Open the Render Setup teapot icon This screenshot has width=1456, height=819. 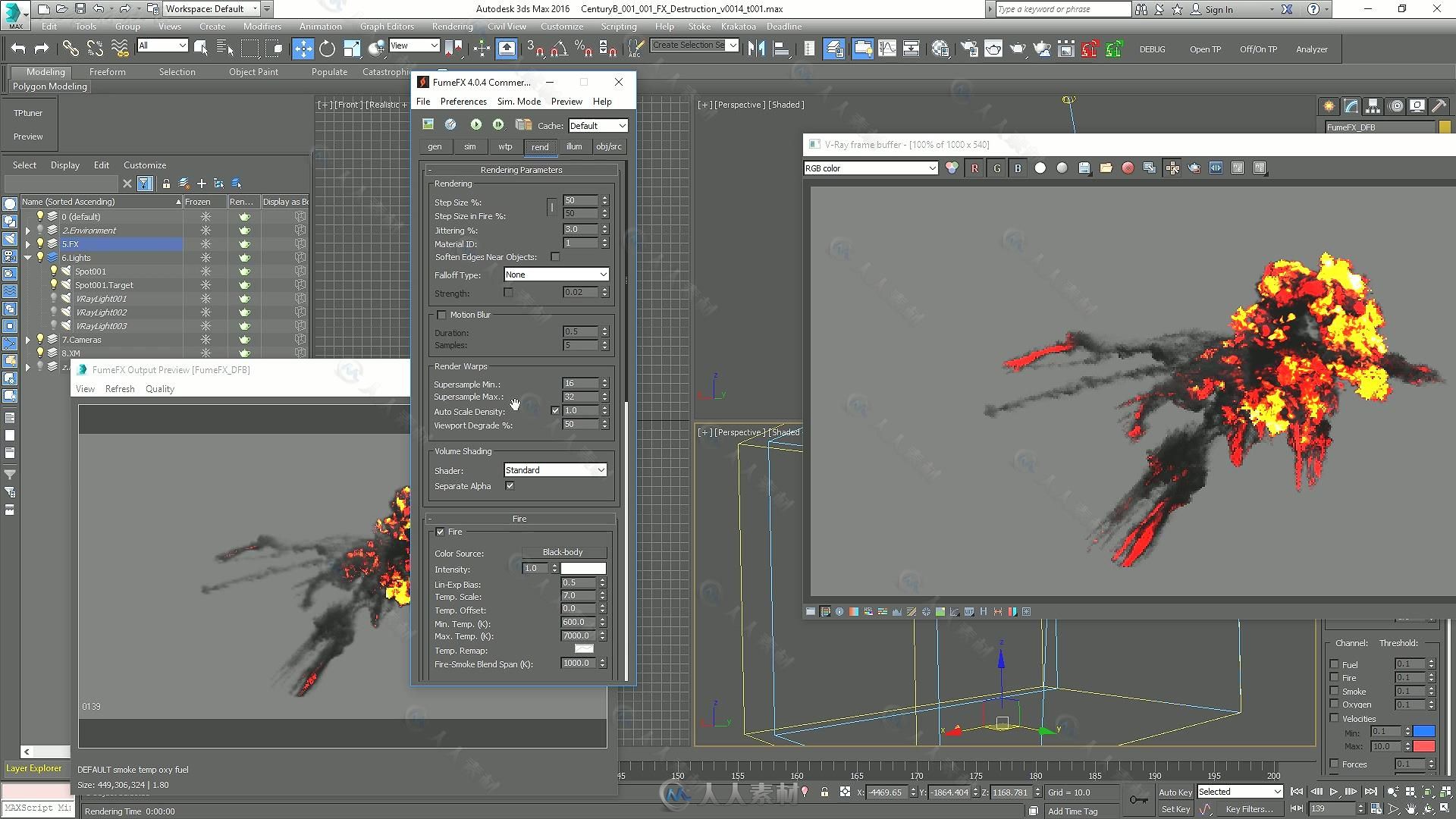click(969, 49)
